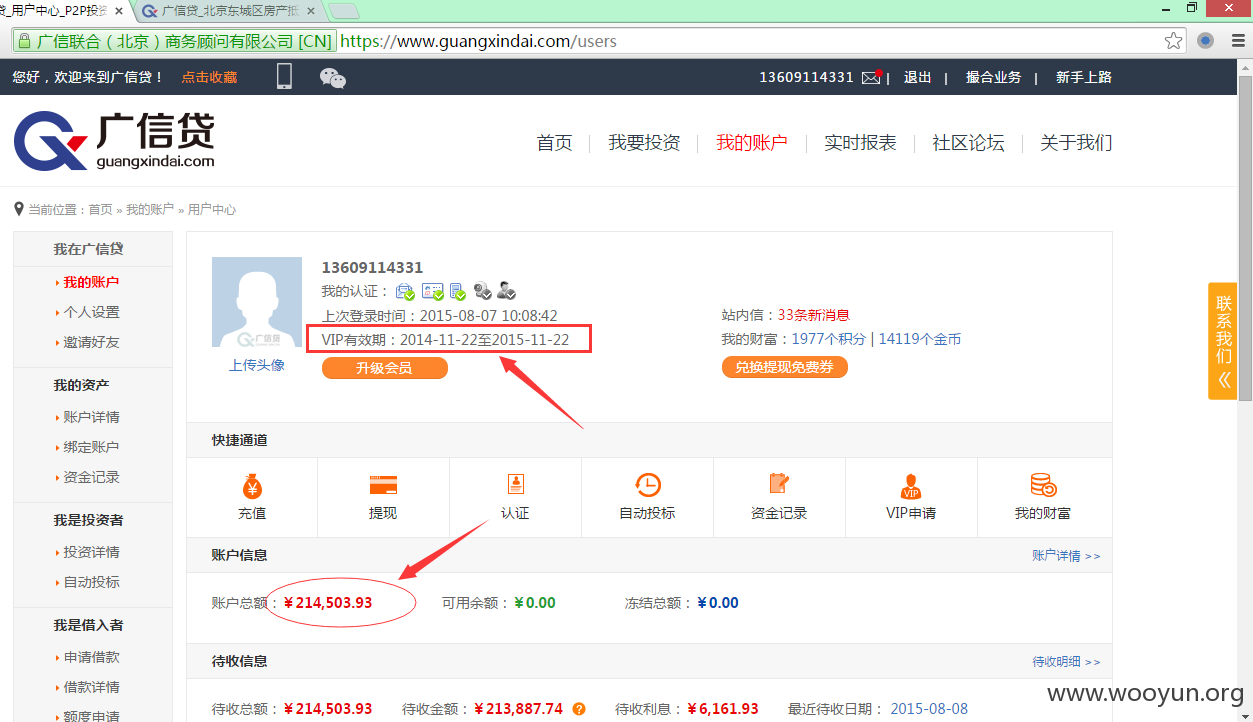Open the envelope message icon
The image size is (1253, 722).
[871, 78]
